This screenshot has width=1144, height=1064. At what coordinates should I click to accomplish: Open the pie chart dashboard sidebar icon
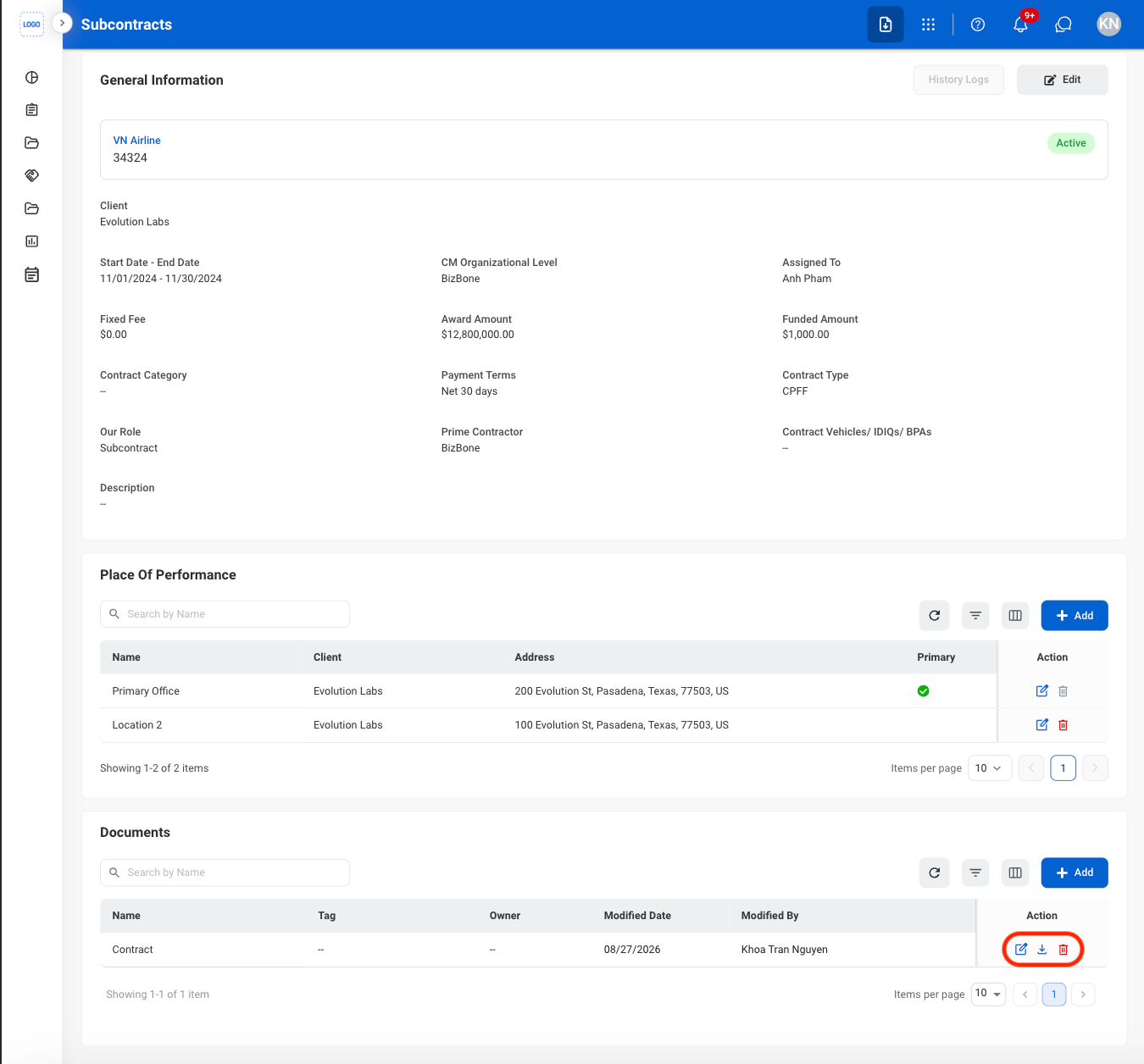click(x=32, y=77)
